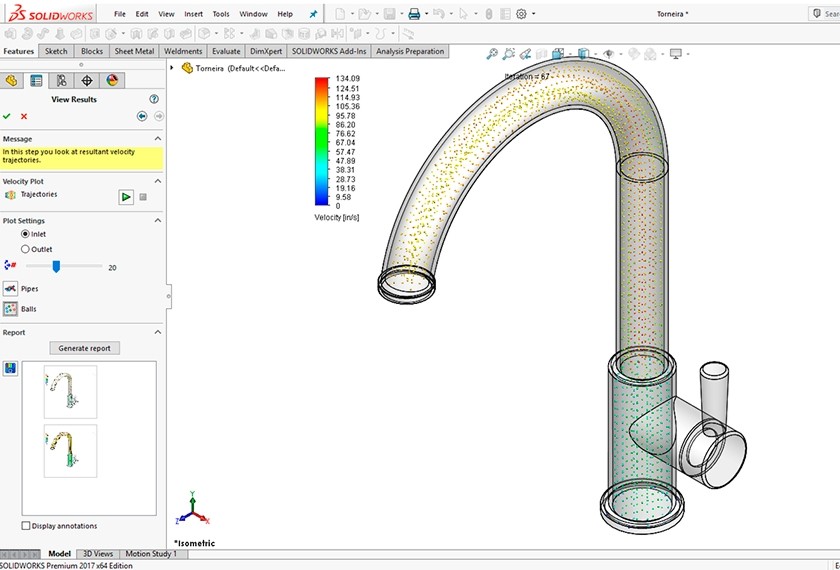Enable the Display annotations checkbox
The height and width of the screenshot is (570, 840).
26,525
